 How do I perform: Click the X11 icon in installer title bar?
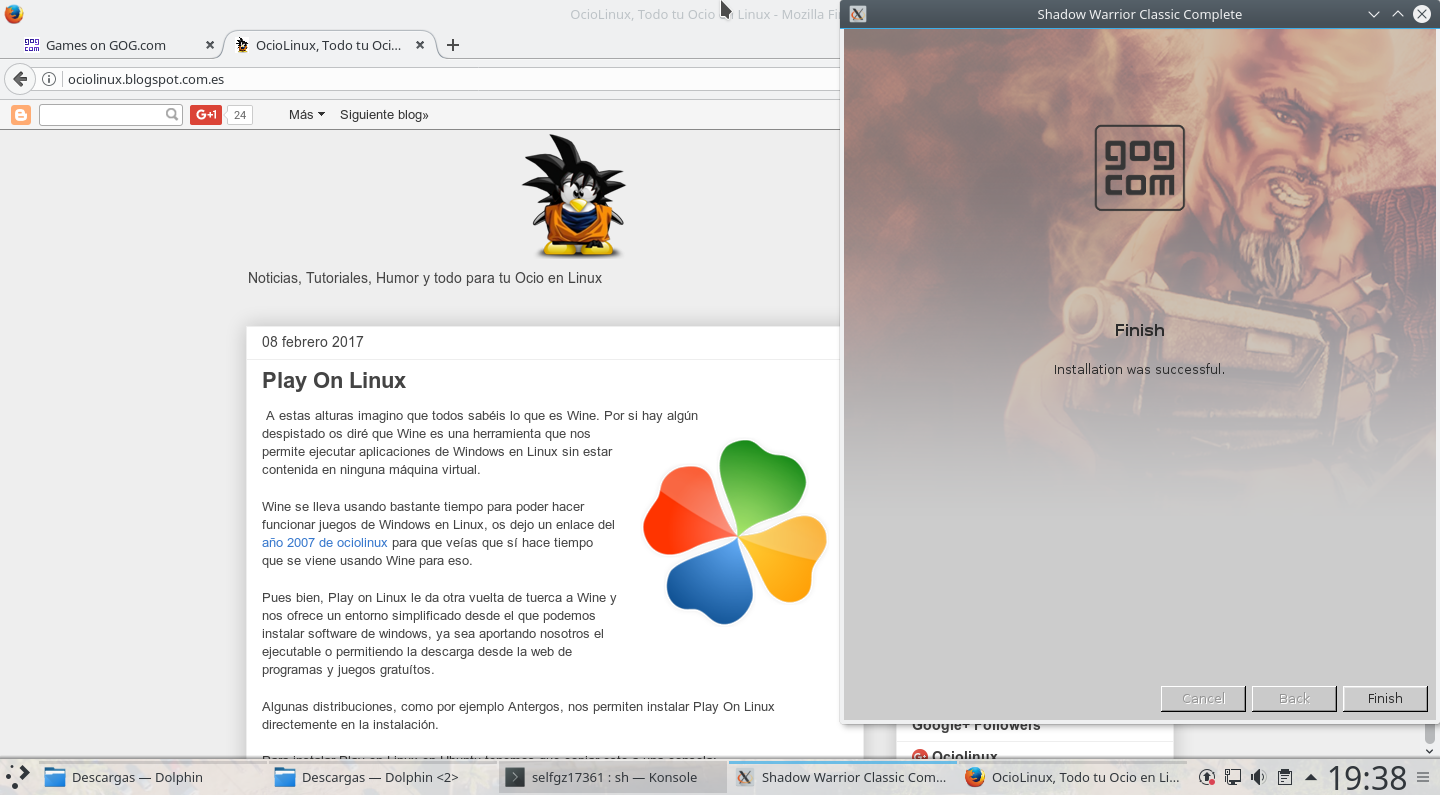(857, 14)
